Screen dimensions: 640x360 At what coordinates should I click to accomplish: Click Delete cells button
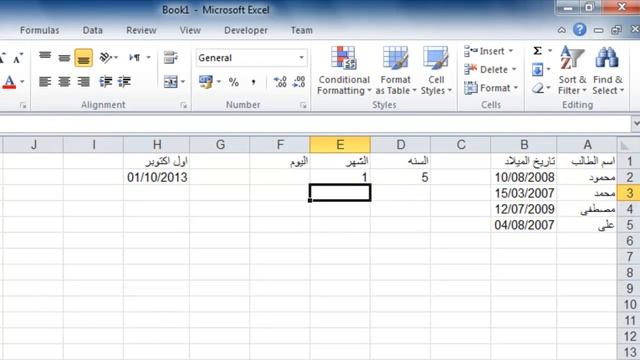[486, 69]
